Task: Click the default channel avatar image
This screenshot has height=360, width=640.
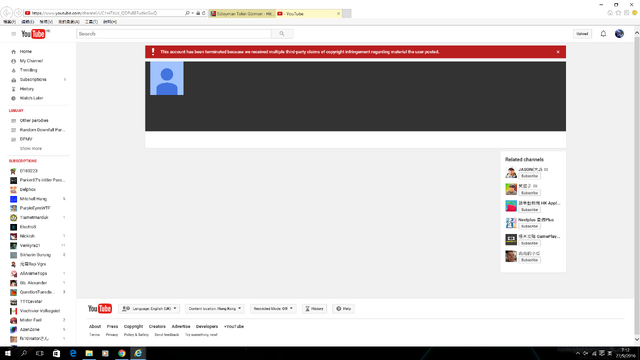Action: tap(167, 78)
